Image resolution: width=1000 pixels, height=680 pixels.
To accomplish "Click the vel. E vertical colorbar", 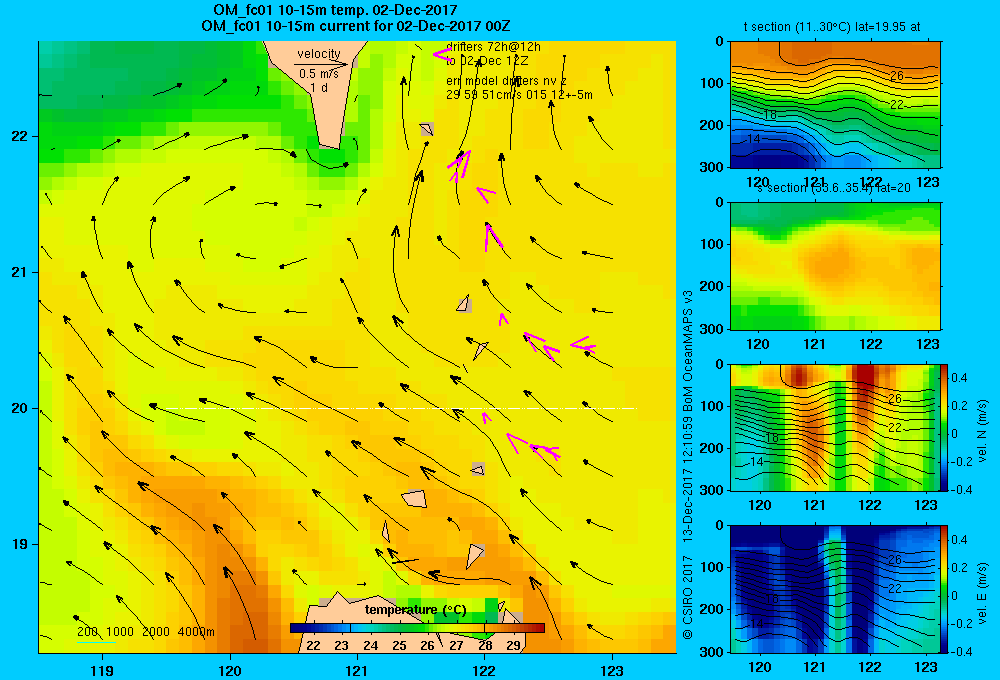I will [x=944, y=589].
